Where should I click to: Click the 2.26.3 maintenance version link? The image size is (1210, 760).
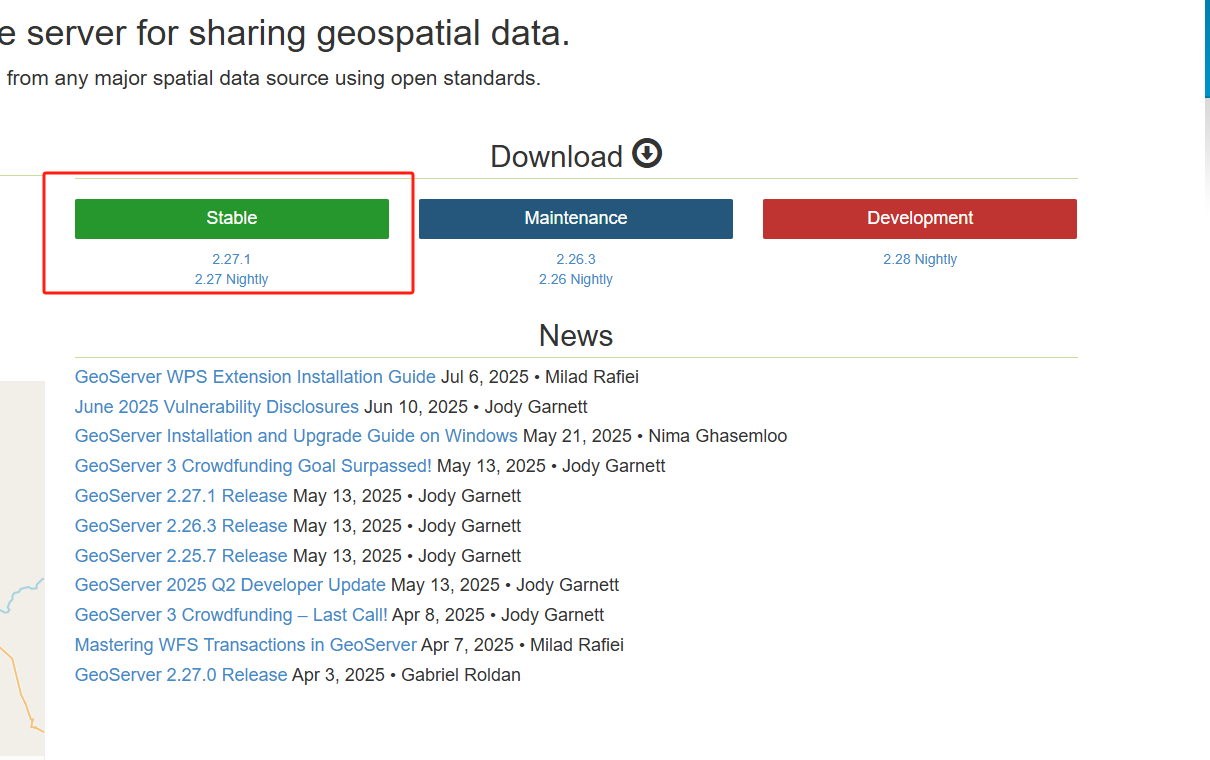coord(576,259)
